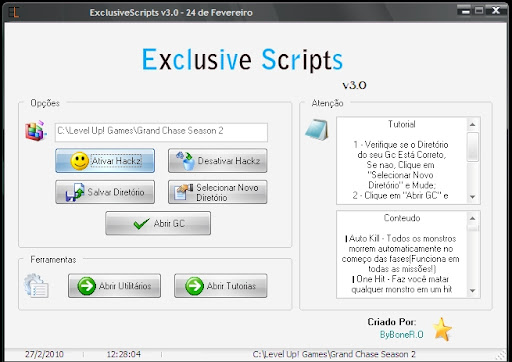Click the Grand Chase directory path field
Viewport: 512px width, 362px height.
point(161,132)
